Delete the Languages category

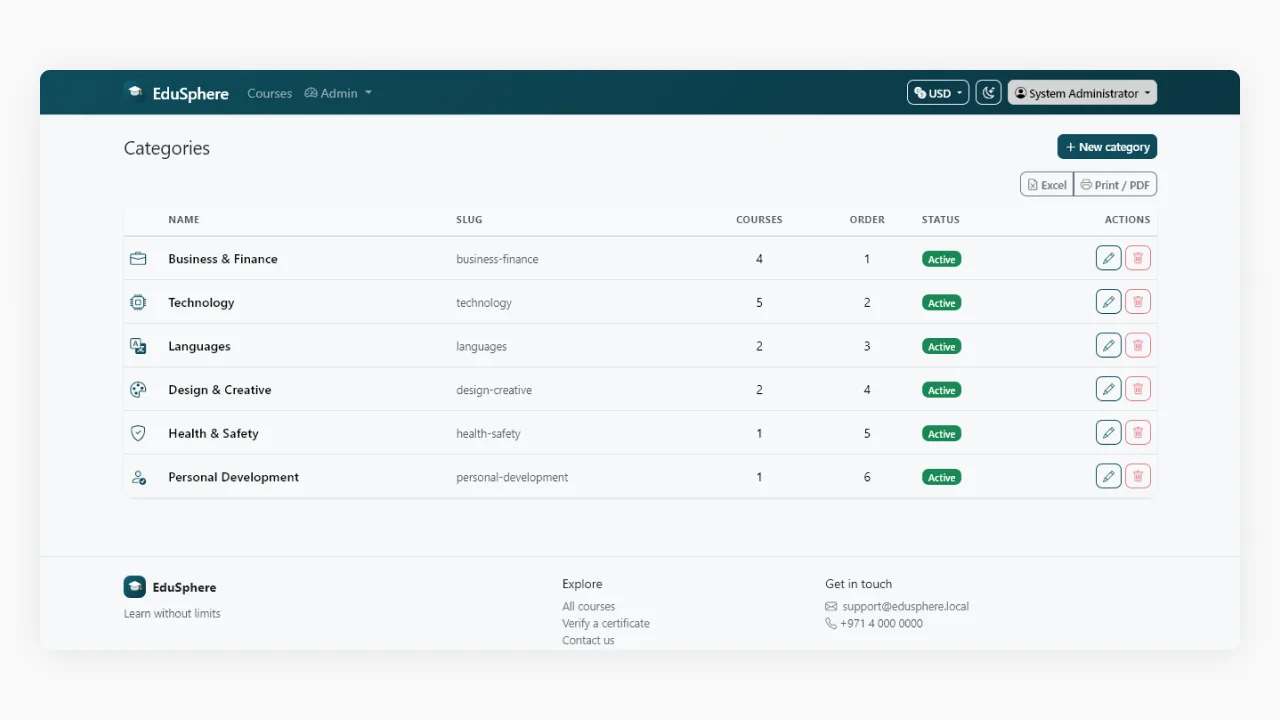(x=1138, y=345)
